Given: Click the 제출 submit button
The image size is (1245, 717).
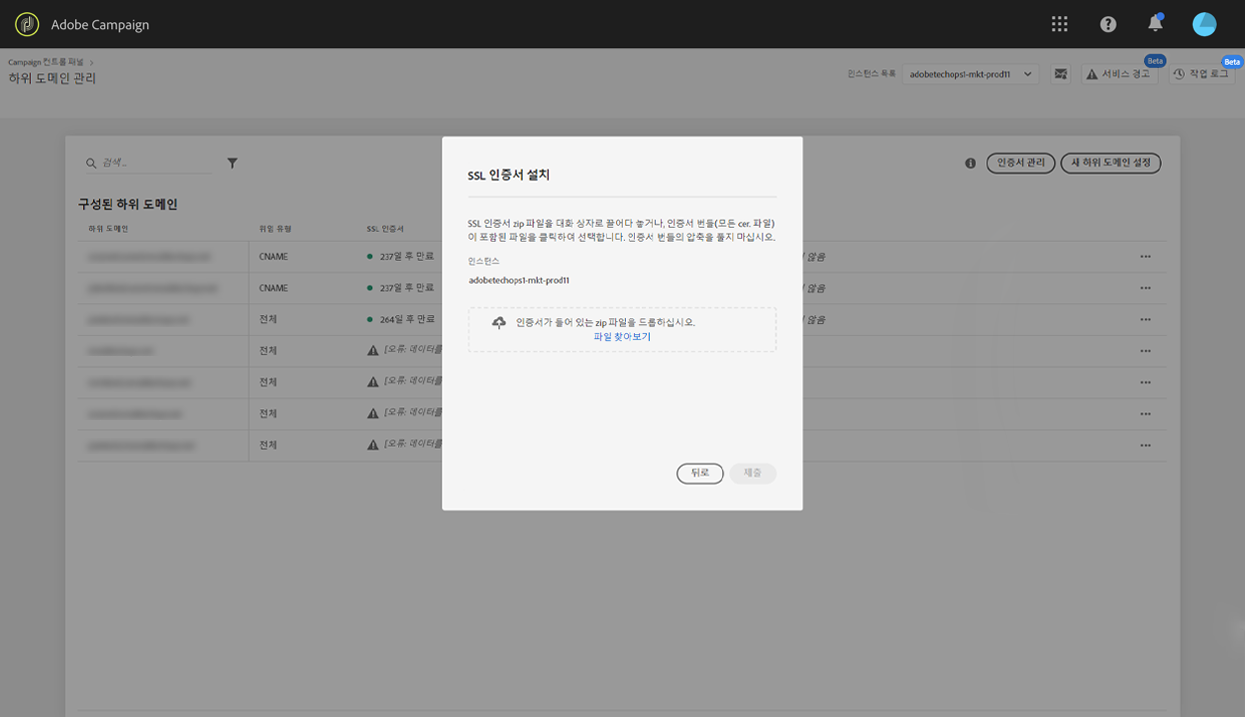Looking at the screenshot, I should coord(753,473).
